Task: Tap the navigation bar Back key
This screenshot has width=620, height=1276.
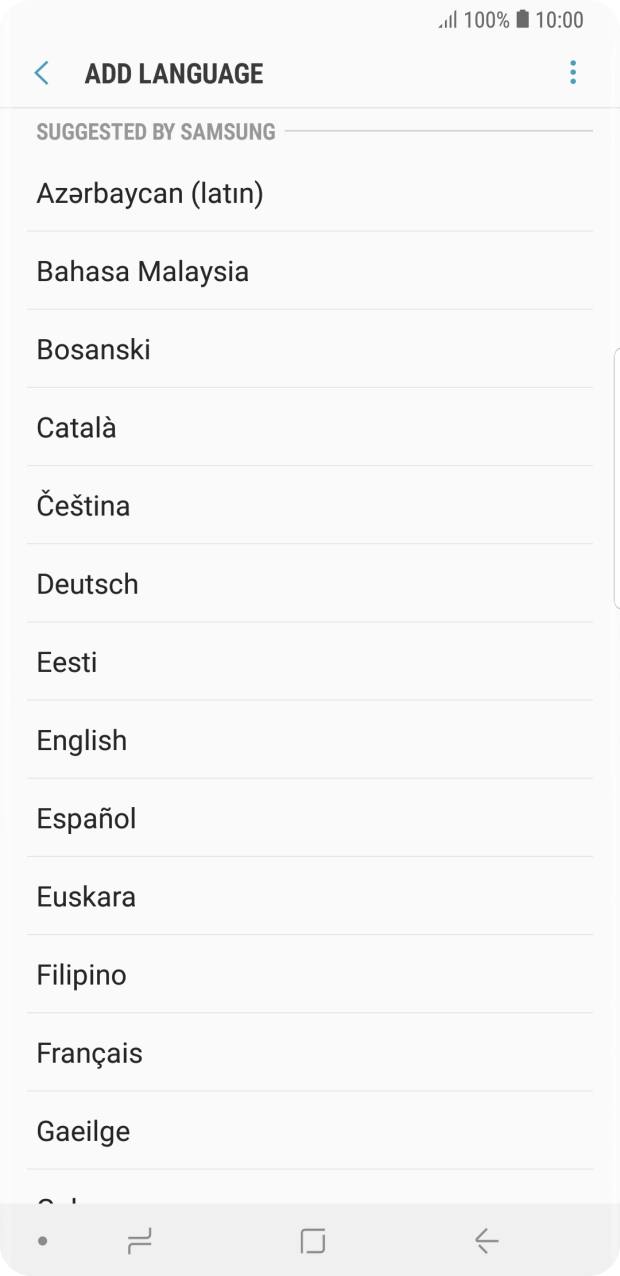Action: click(484, 1240)
